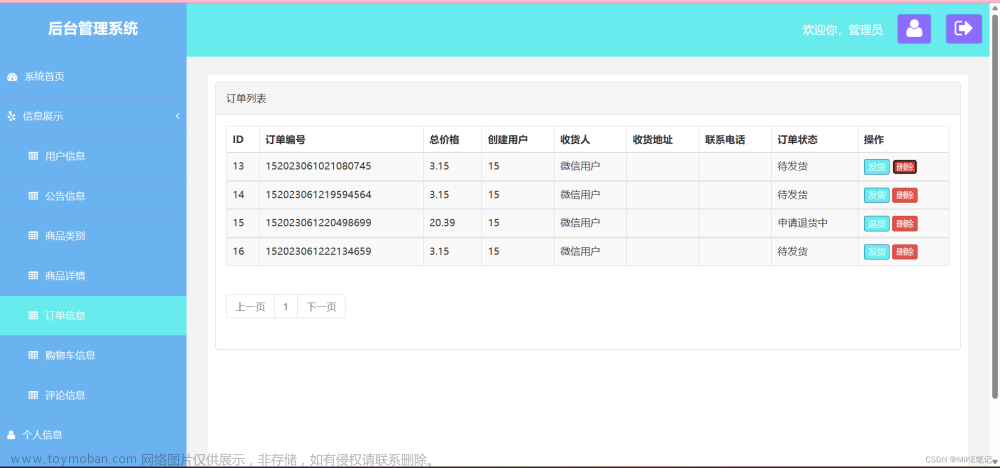Click order number 152023061219594564
1000x468 pixels.
click(x=319, y=194)
